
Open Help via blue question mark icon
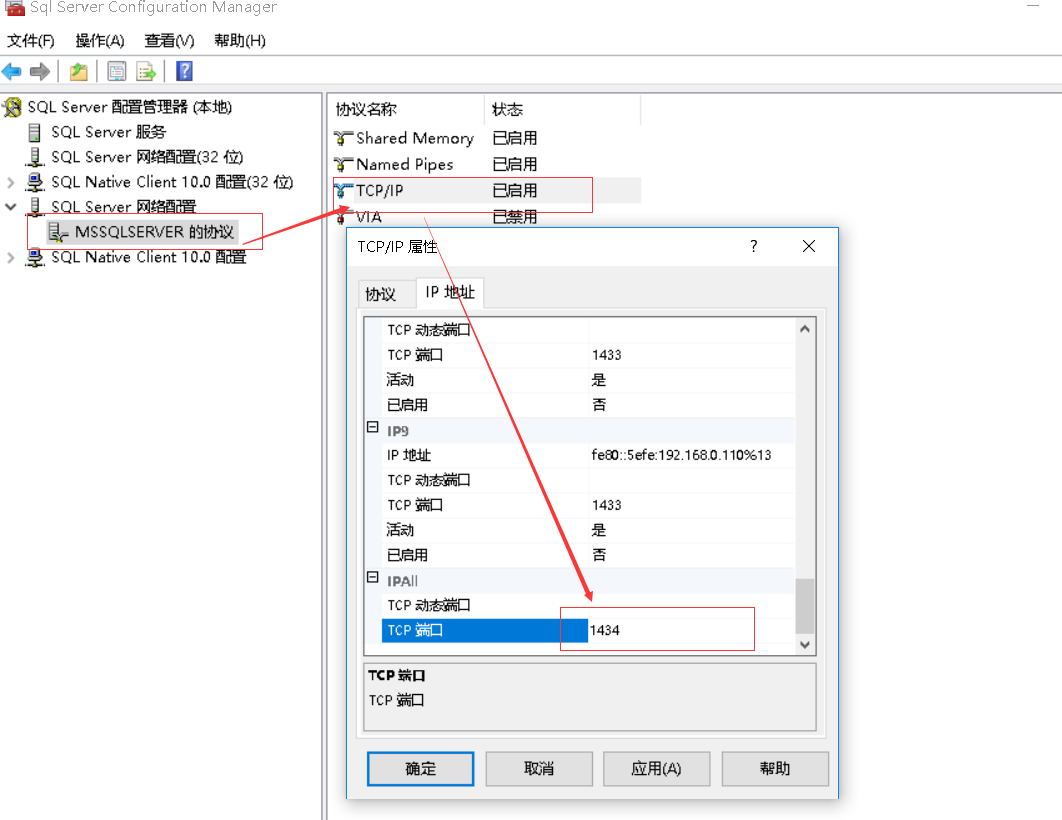[184, 72]
